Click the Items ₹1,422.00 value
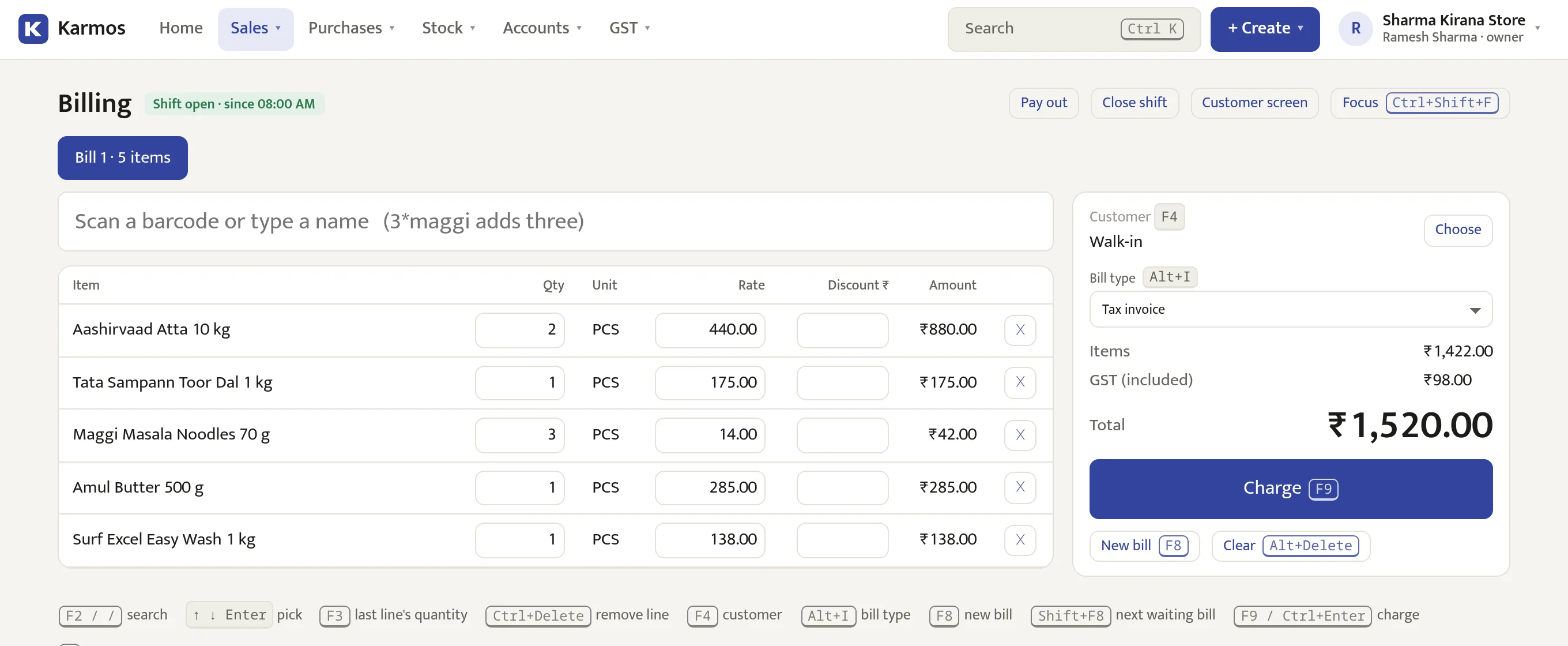The height and width of the screenshot is (646, 1568). click(x=1458, y=351)
